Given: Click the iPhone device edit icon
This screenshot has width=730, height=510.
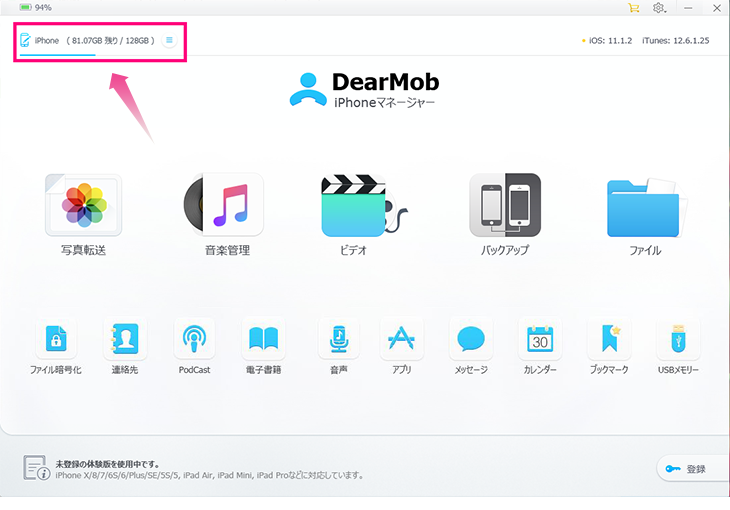Looking at the screenshot, I should pyautogui.click(x=25, y=40).
